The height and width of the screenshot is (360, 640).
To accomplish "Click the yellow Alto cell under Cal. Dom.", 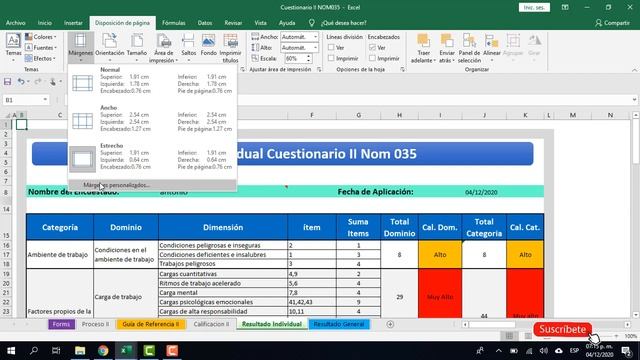I will coord(440,254).
